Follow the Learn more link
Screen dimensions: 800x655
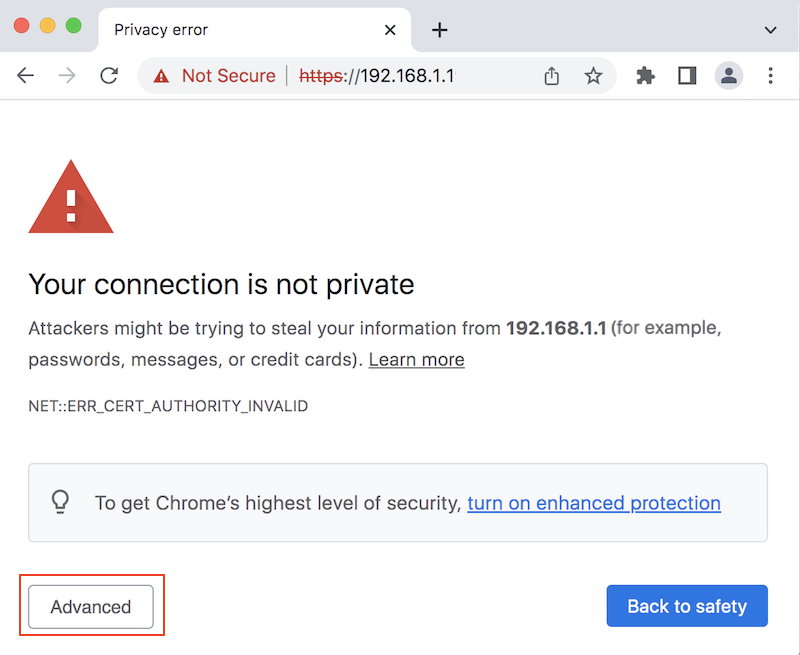(x=416, y=359)
